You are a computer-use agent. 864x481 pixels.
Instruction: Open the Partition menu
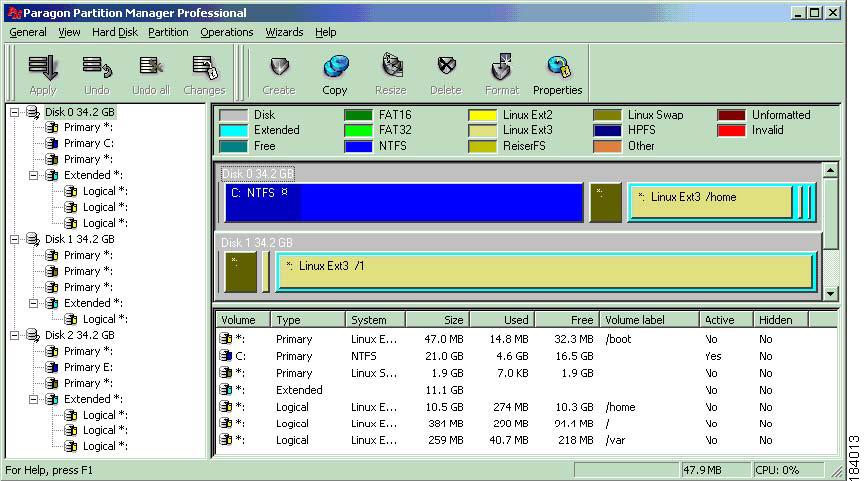[168, 33]
